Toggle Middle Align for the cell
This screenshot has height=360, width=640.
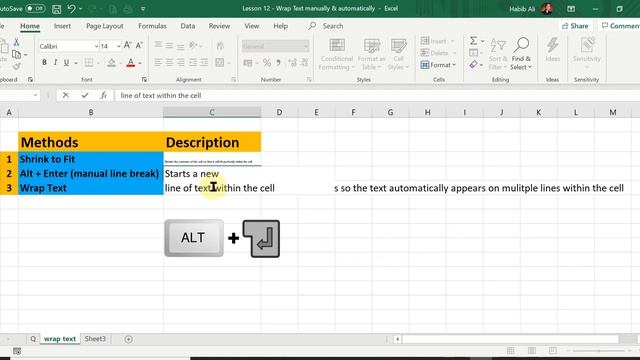[169, 46]
